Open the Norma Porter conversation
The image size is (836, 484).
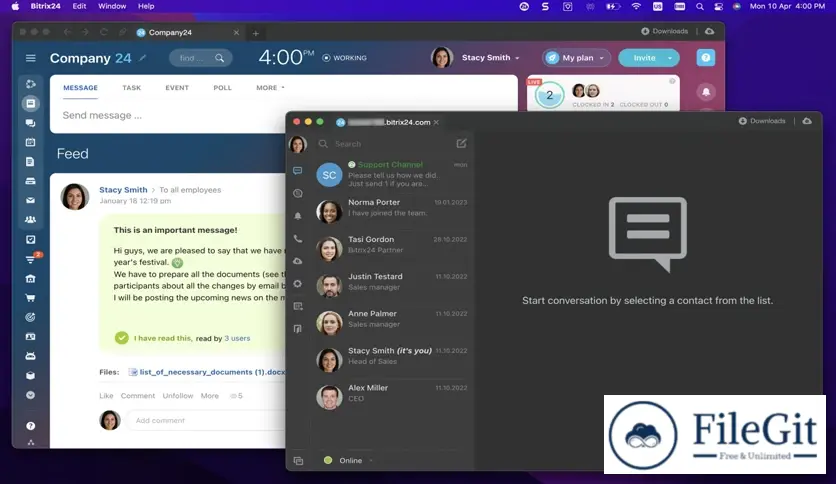(392, 211)
